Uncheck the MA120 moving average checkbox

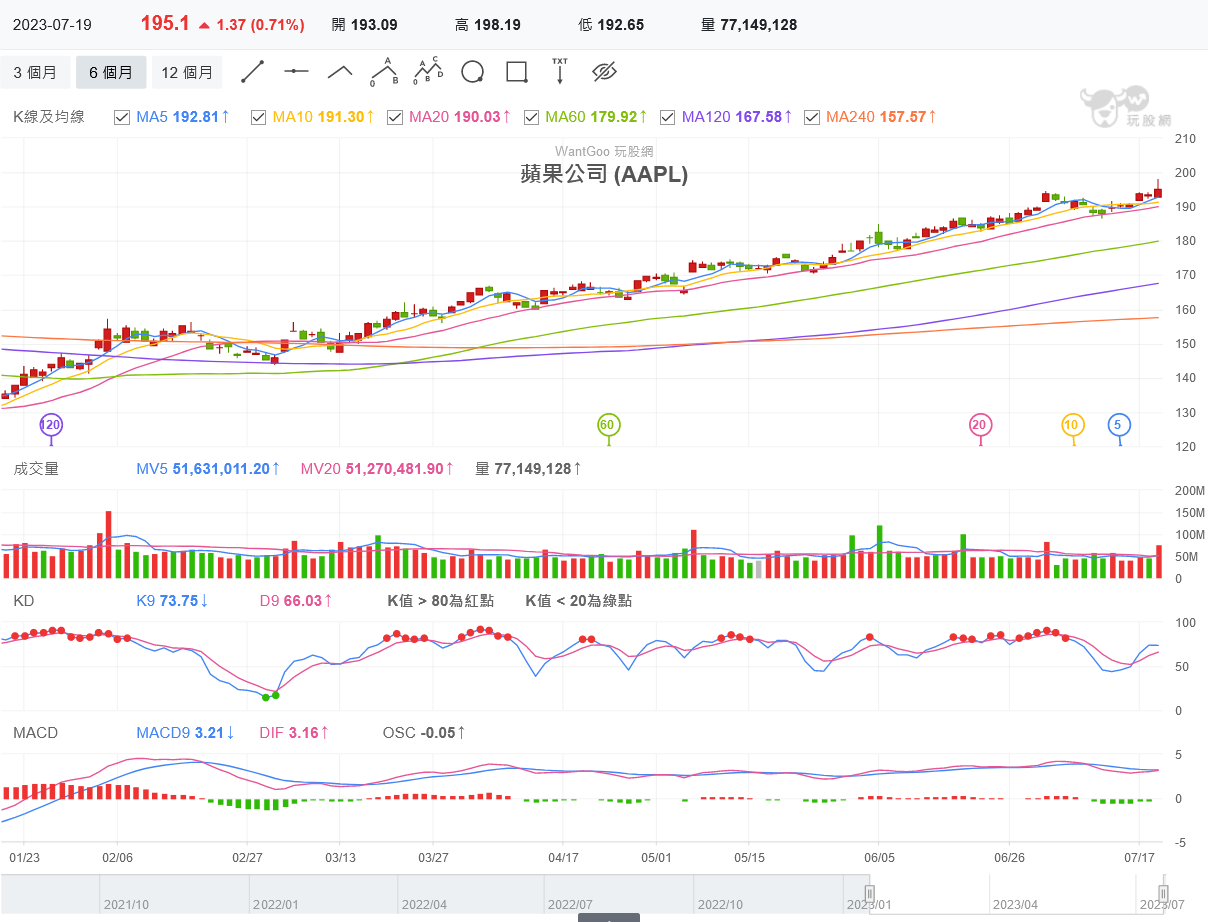[x=667, y=117]
